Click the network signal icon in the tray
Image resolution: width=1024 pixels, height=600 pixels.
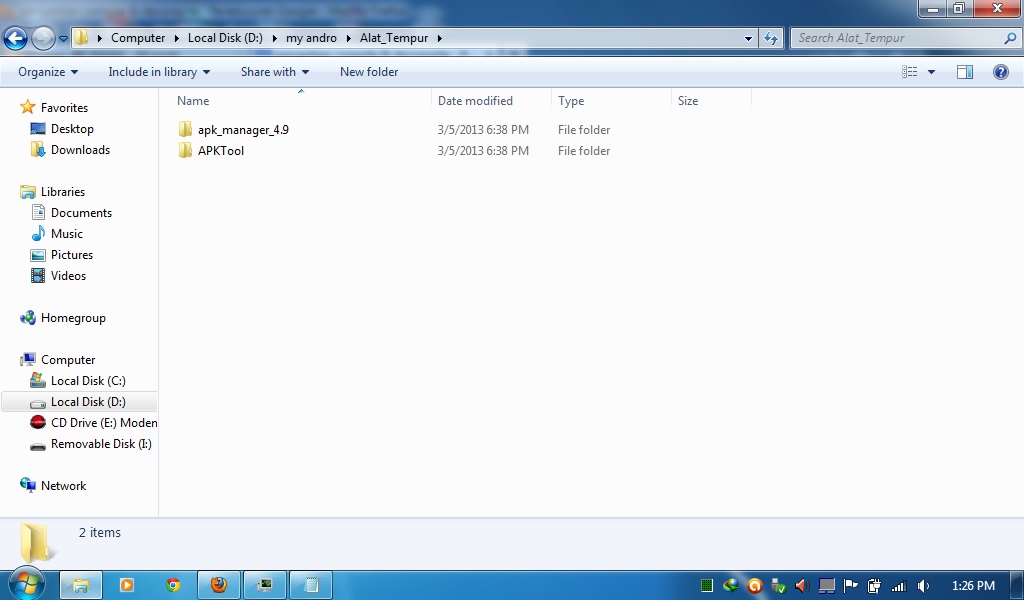click(900, 585)
